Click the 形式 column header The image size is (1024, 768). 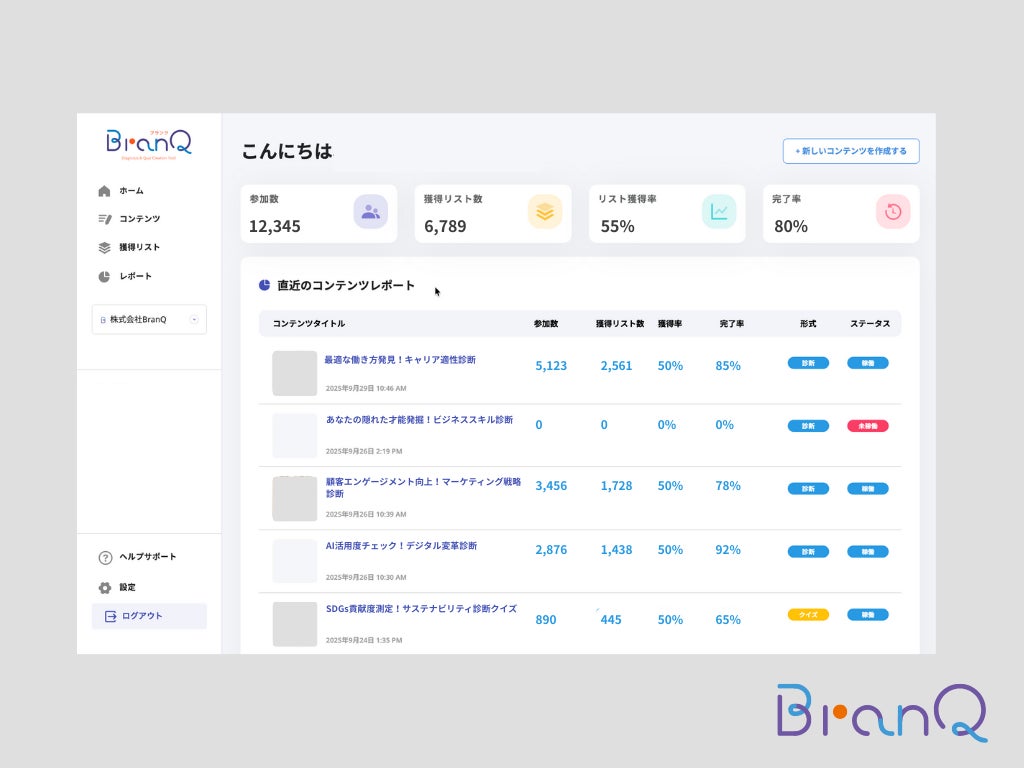tap(808, 324)
